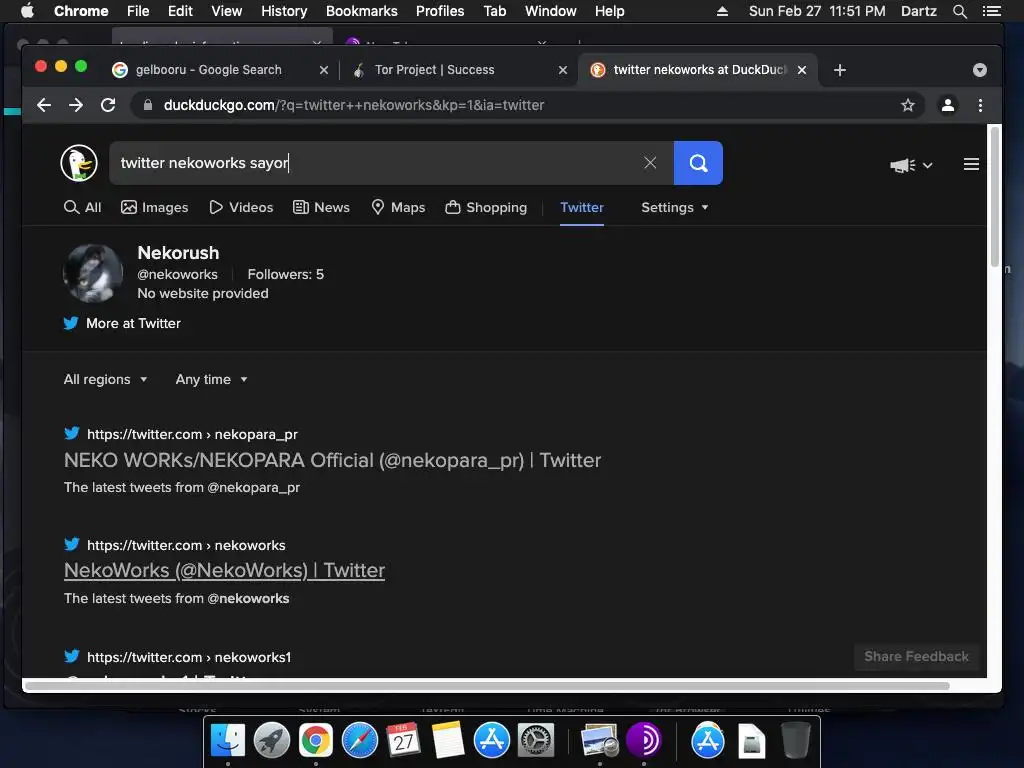Switch to gelbooru Google Search tab
Image resolution: width=1024 pixels, height=768 pixels.
[x=208, y=70]
